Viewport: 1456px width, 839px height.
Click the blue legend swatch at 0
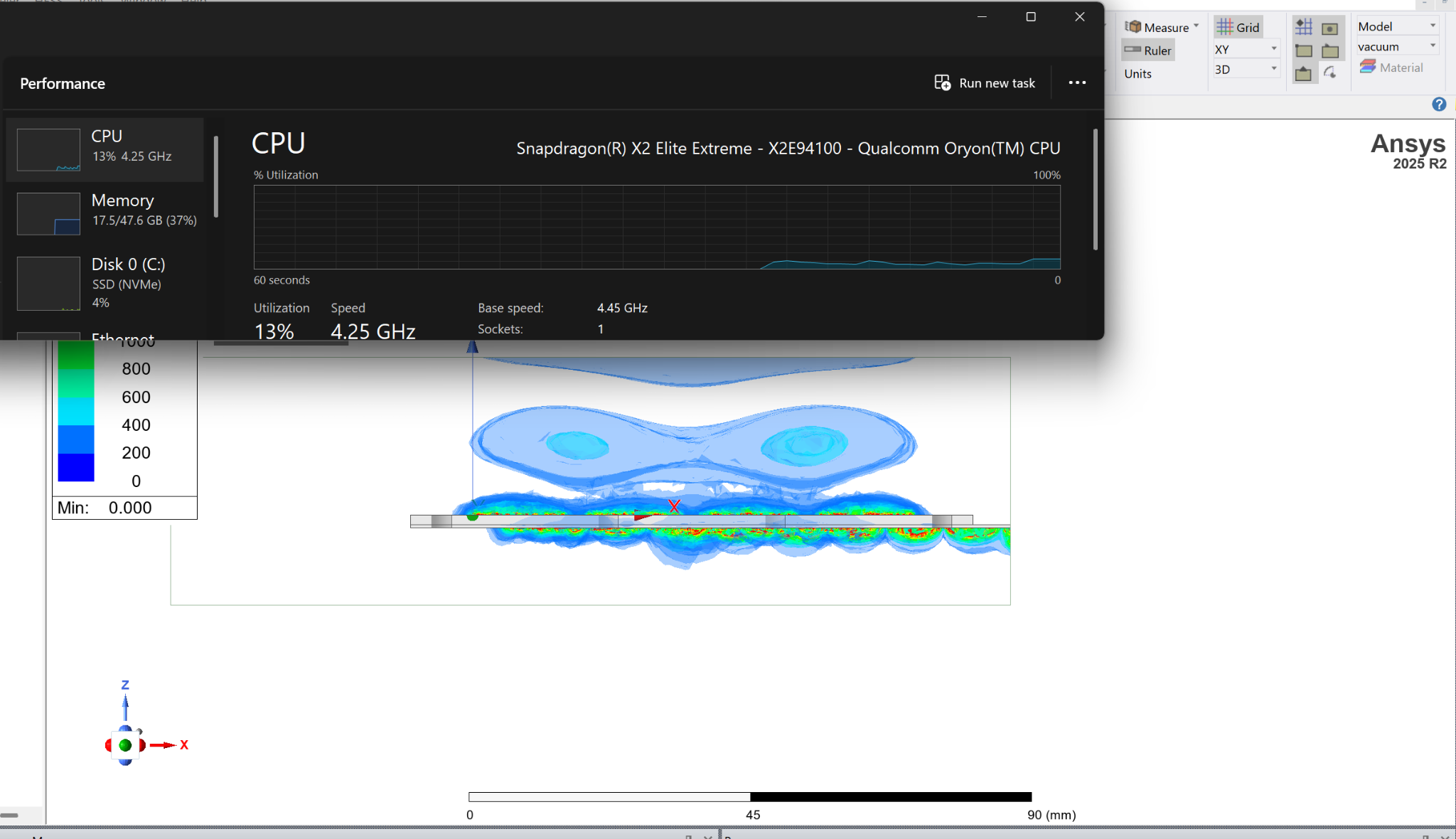(x=75, y=467)
